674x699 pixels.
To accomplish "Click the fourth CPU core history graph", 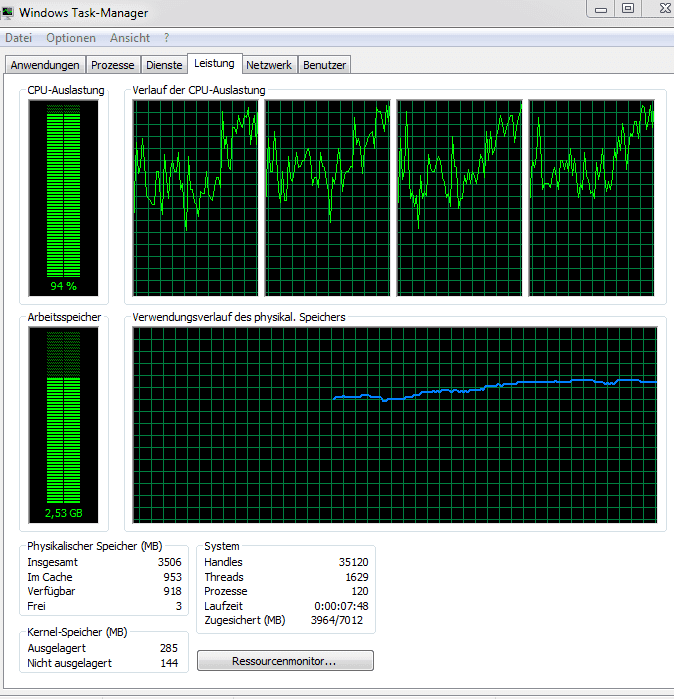I will point(592,198).
